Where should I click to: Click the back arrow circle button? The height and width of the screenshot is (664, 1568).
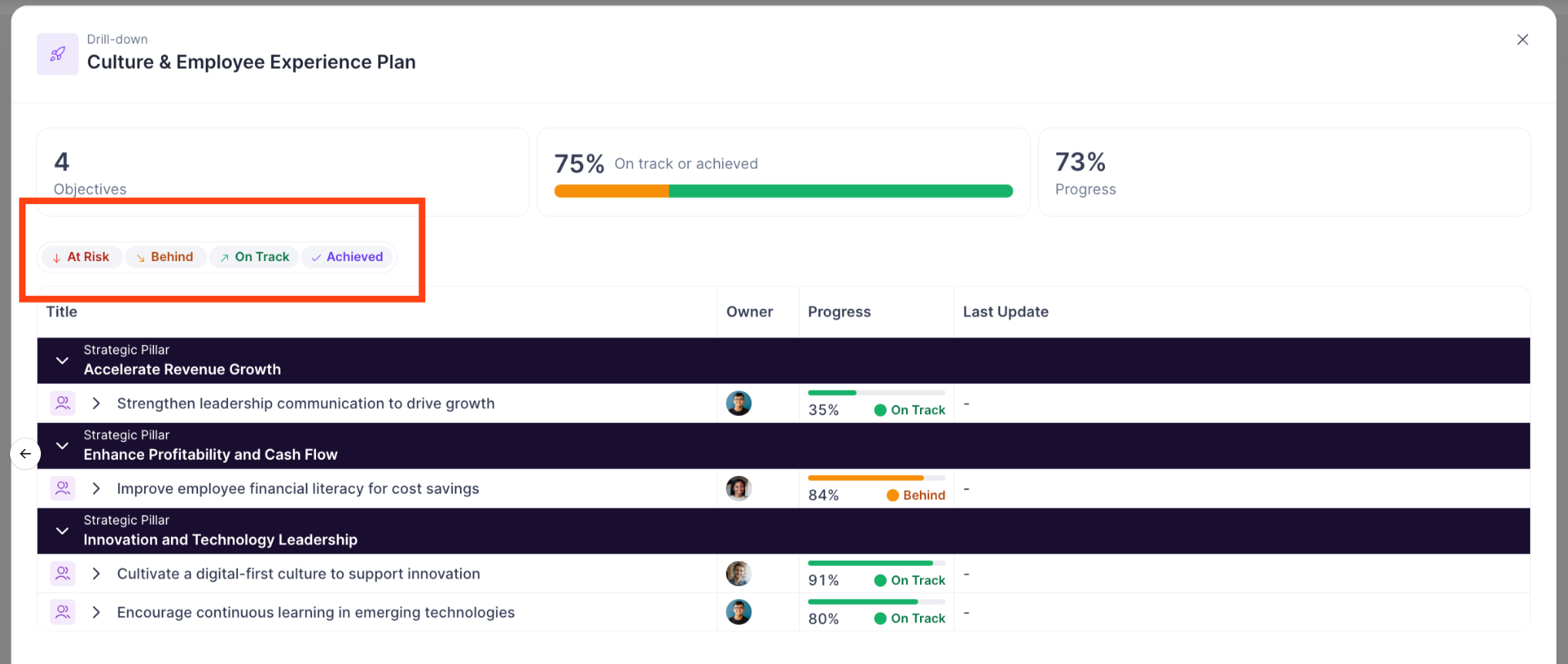(x=25, y=454)
